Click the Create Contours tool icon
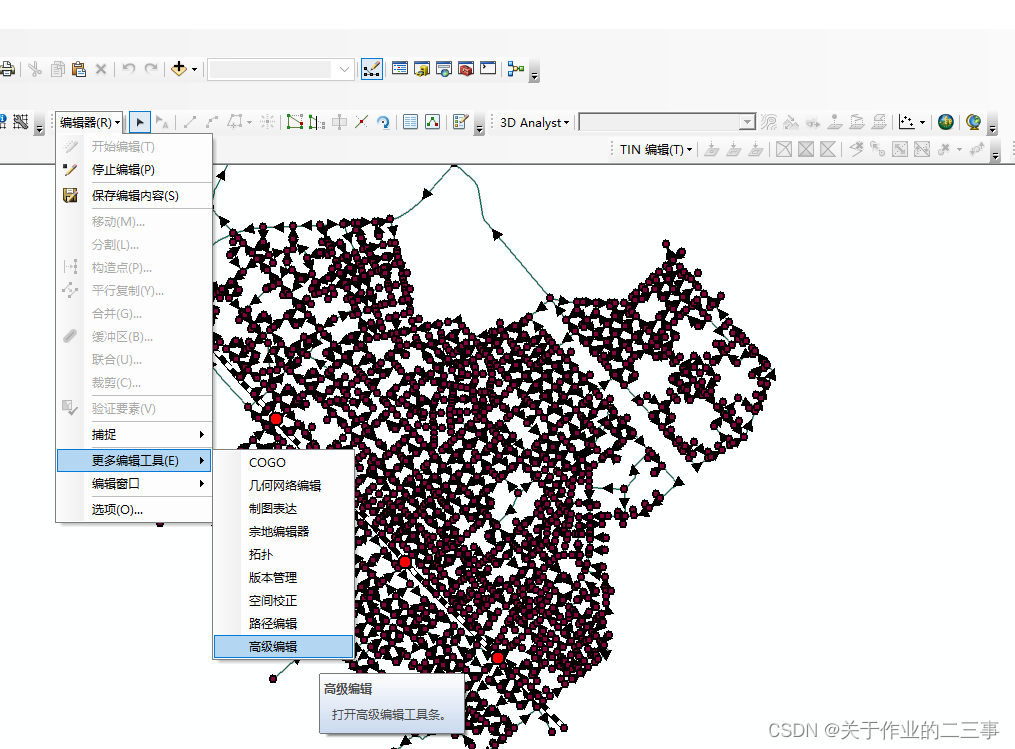Image resolution: width=1015 pixels, height=749 pixels. click(769, 122)
